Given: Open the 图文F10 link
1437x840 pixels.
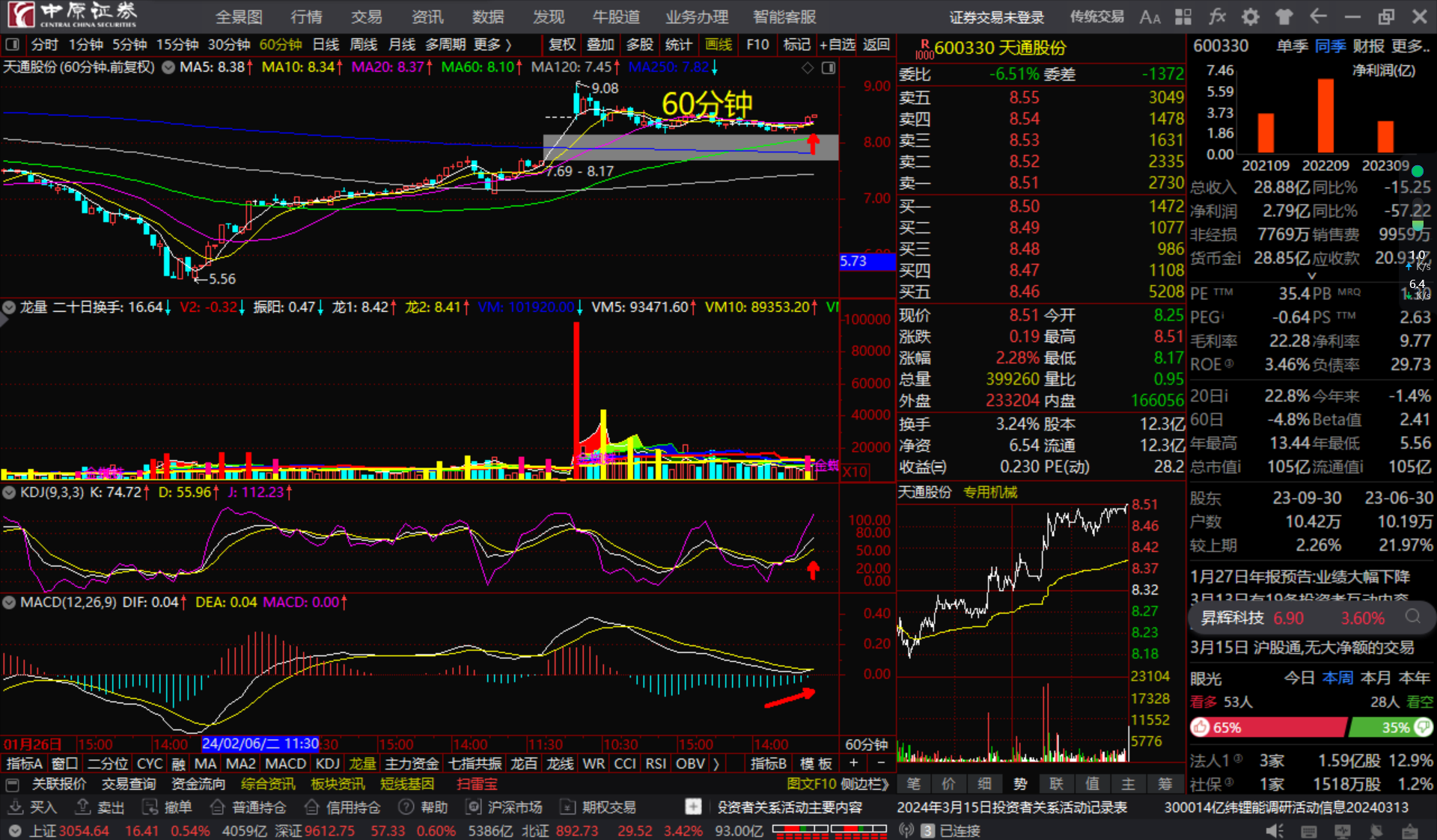Looking at the screenshot, I should coord(811,784).
